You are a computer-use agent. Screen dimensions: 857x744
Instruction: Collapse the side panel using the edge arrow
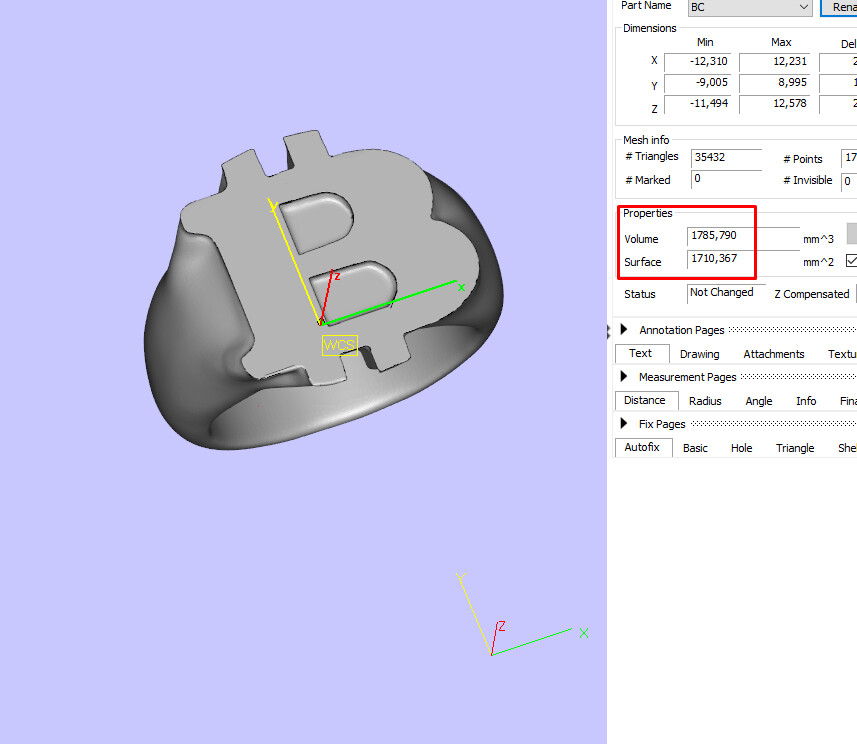608,330
